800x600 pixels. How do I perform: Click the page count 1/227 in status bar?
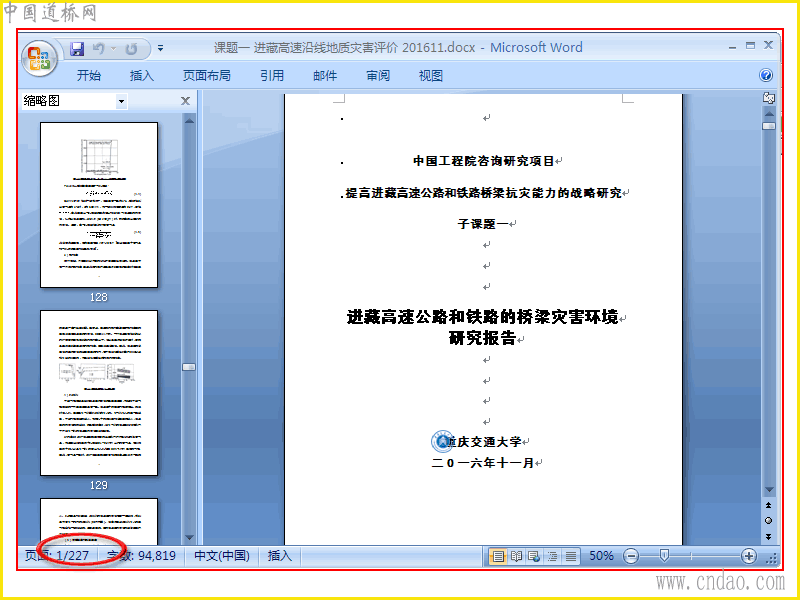click(57, 556)
